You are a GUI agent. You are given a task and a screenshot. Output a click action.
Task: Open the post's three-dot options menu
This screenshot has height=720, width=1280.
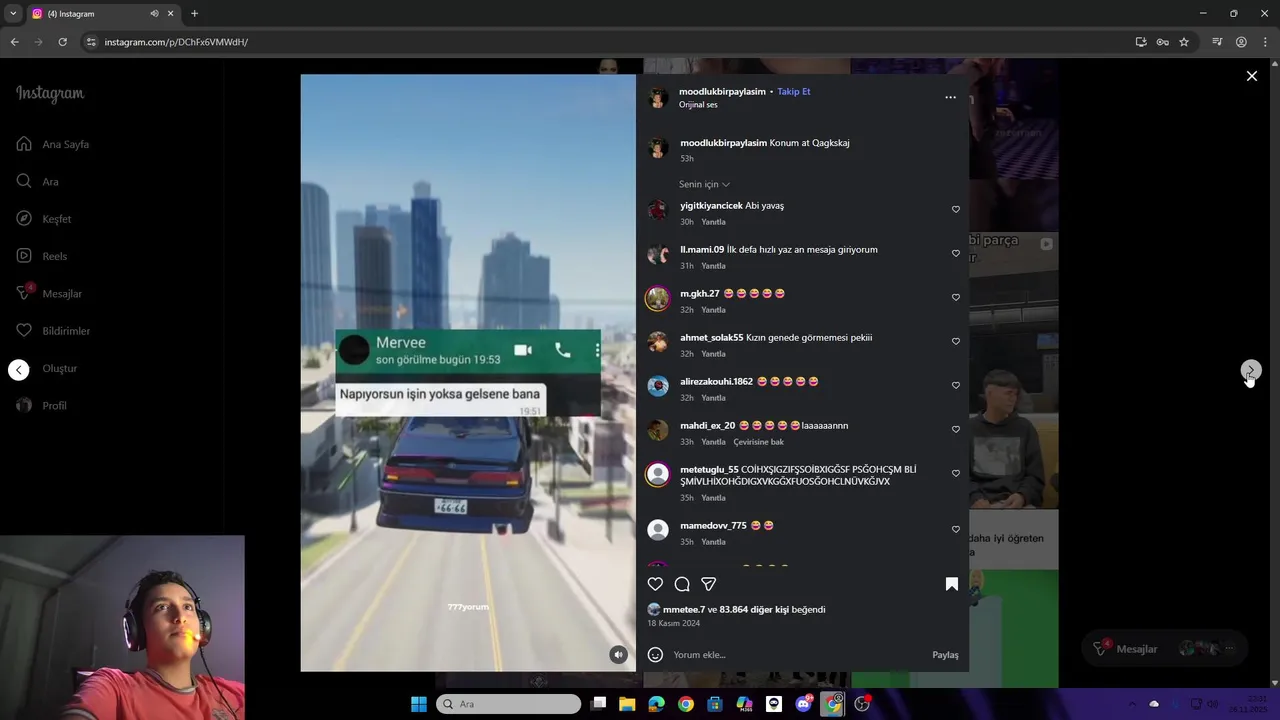(x=950, y=97)
